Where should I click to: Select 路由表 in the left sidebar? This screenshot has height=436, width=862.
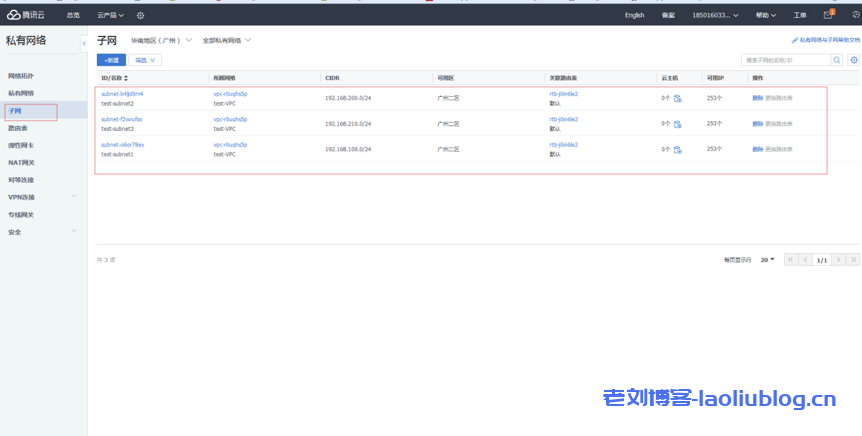click(x=18, y=128)
